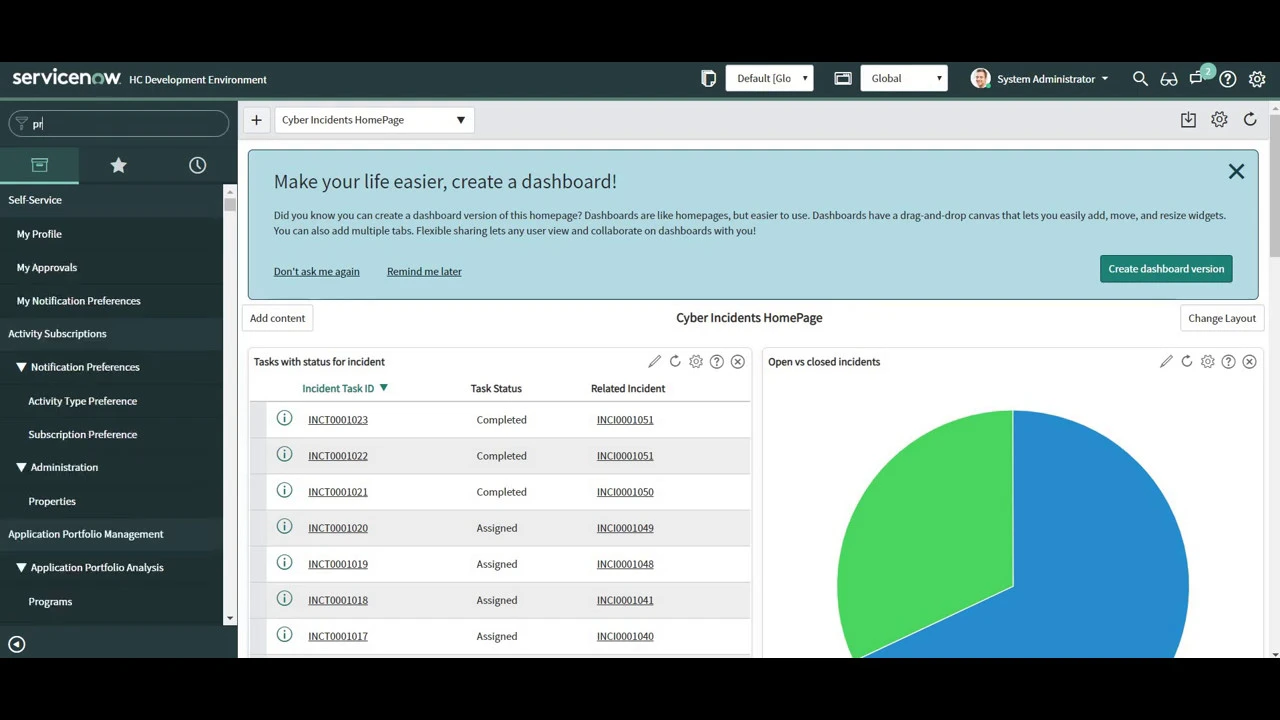Open the Help question mark in header

(1228, 79)
